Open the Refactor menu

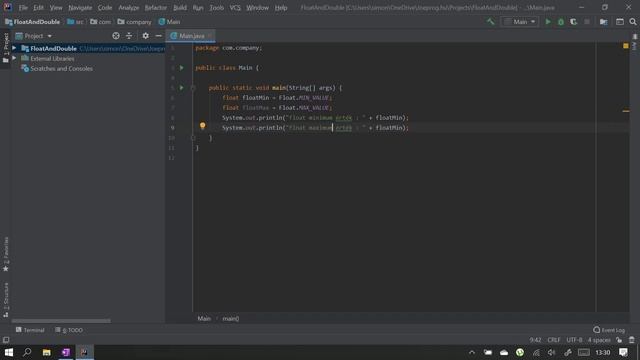pos(156,7)
